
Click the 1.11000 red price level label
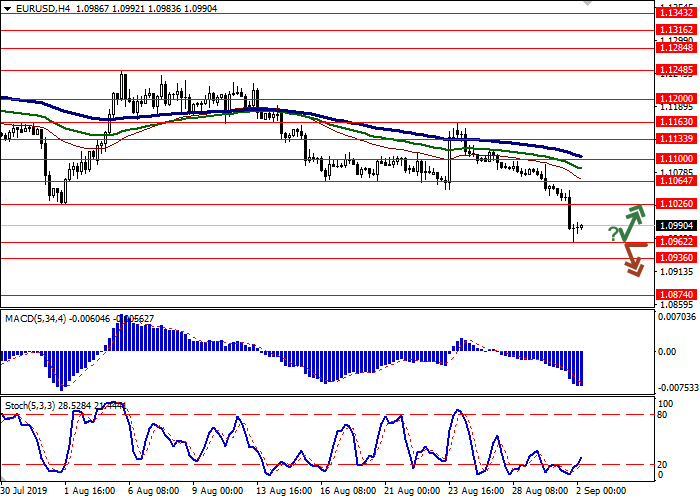click(676, 159)
